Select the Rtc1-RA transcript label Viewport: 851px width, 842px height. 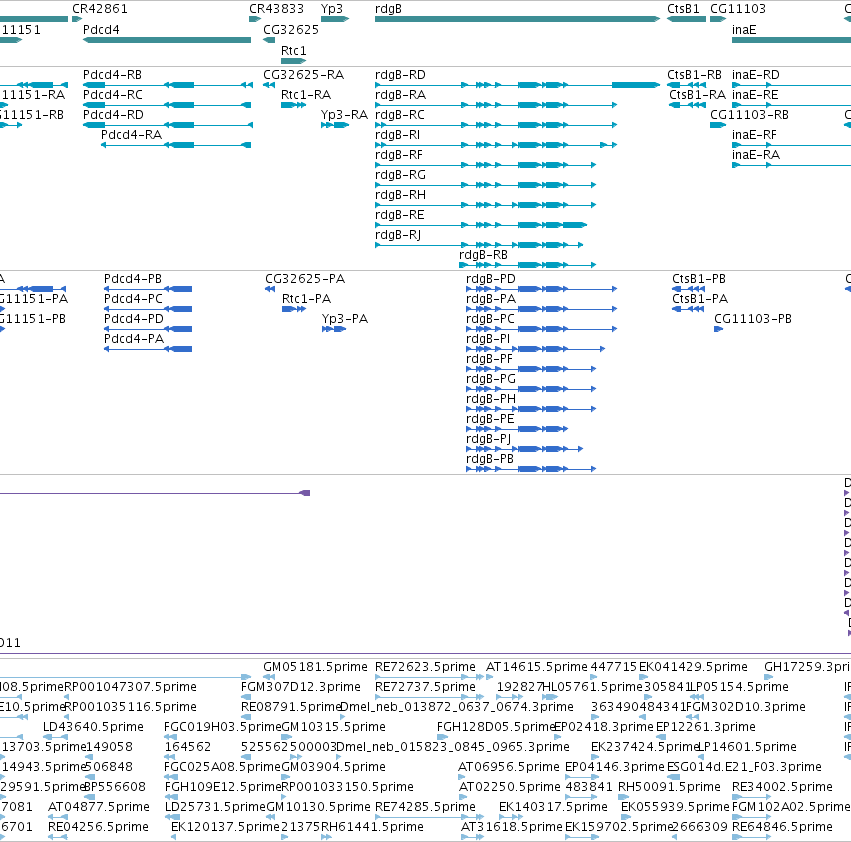[306, 94]
